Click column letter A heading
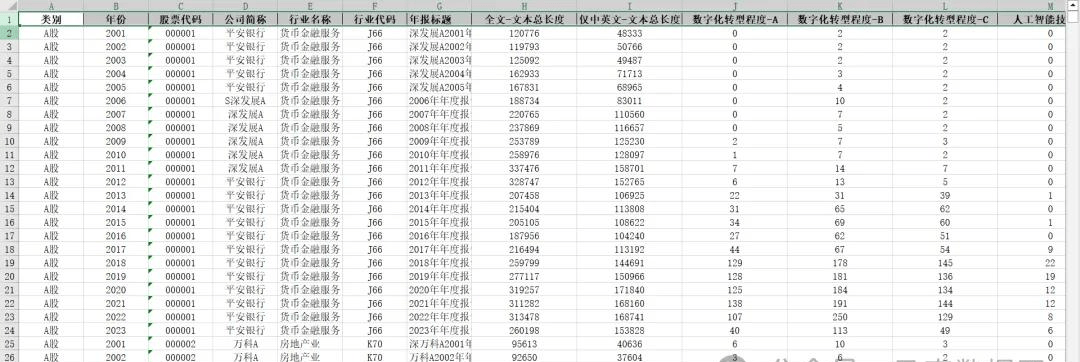1080x362 pixels. 51,6
